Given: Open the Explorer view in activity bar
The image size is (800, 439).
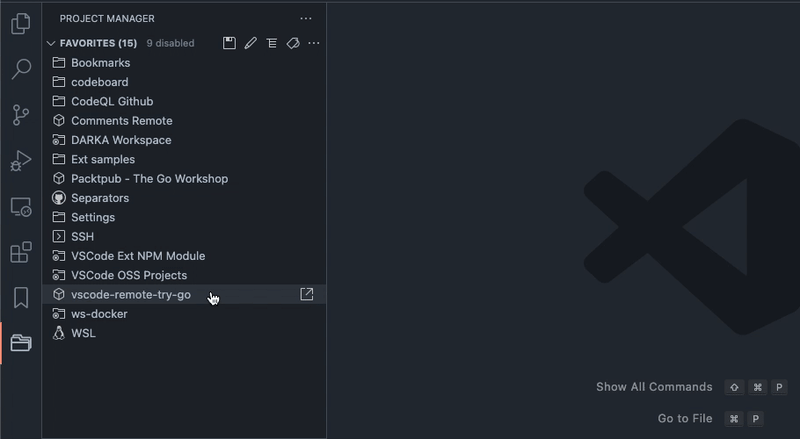Looking at the screenshot, I should click(x=20, y=23).
